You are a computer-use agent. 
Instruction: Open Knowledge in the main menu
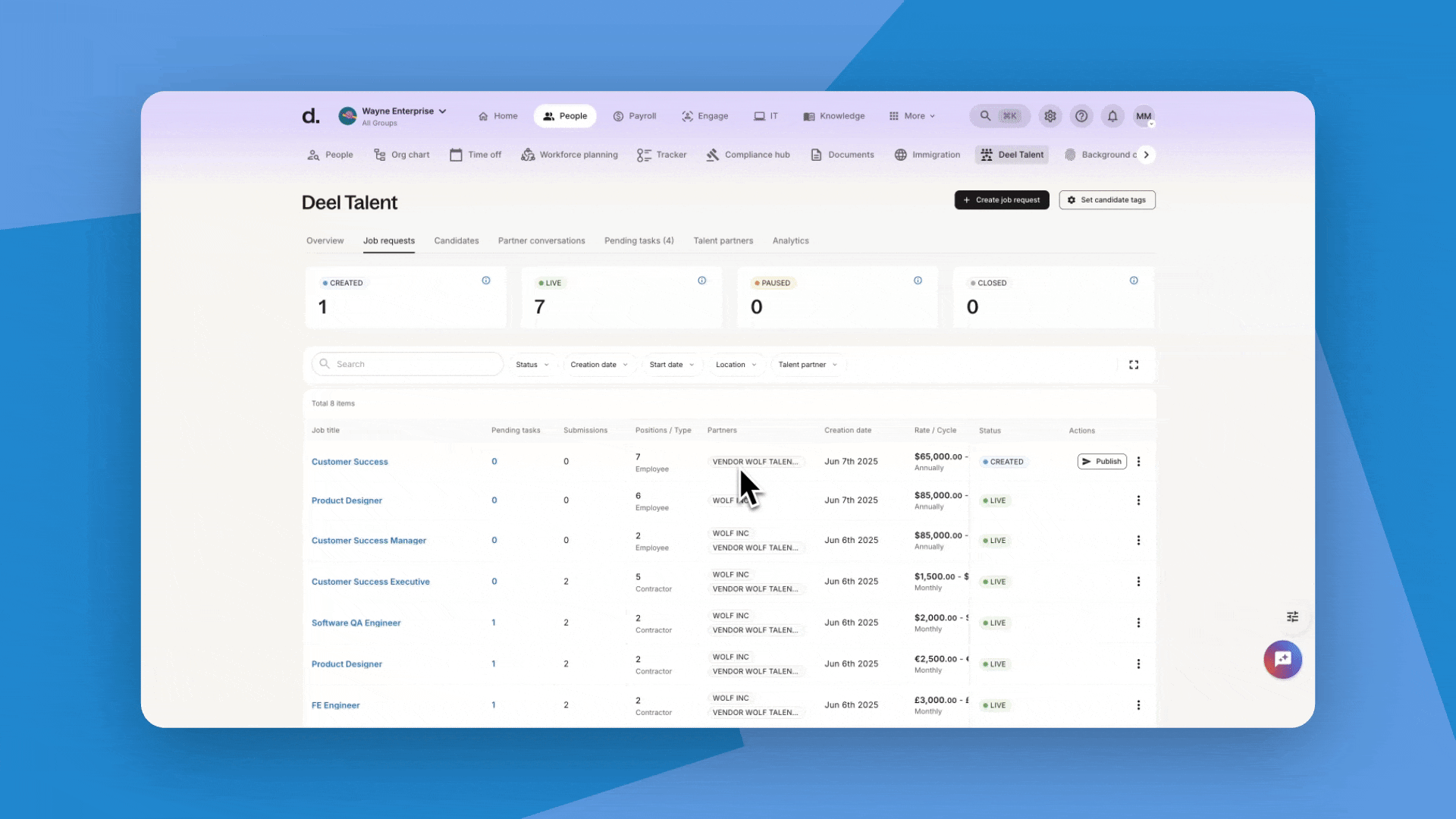coord(834,116)
